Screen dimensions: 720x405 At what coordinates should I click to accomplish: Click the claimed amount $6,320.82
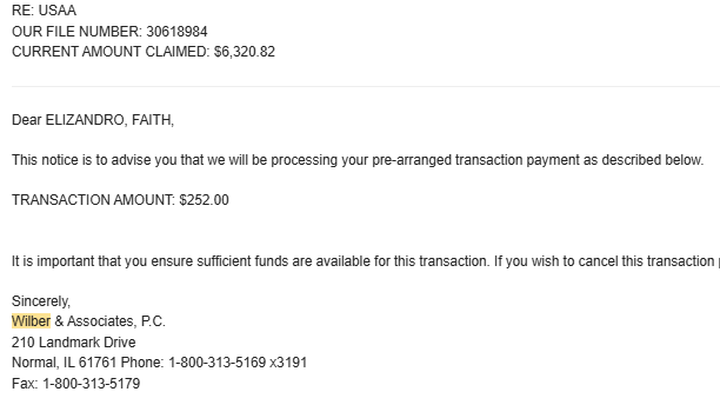pos(244,51)
